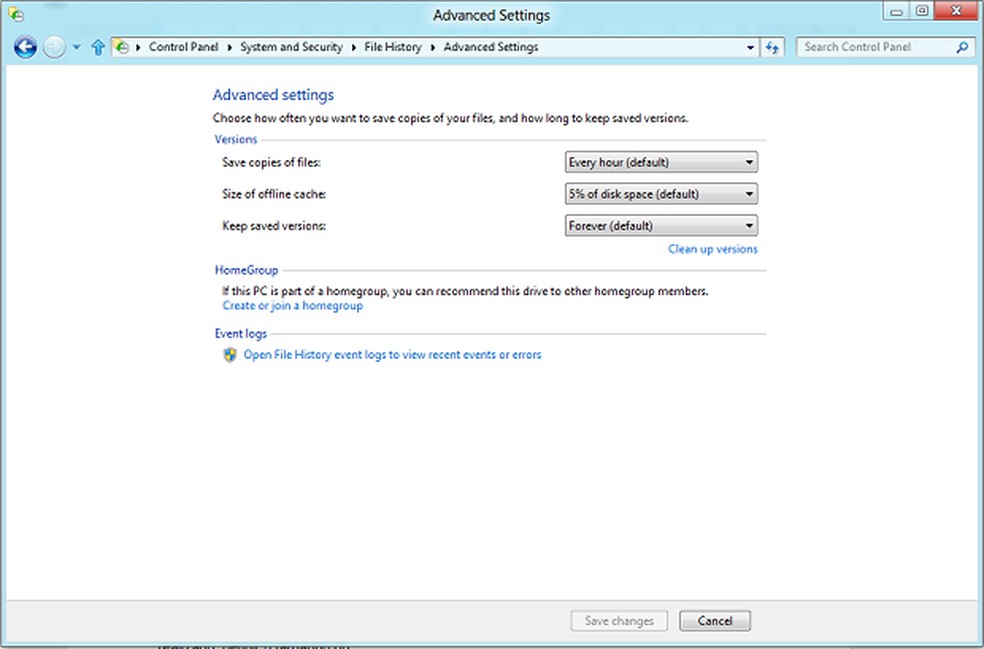Open the Control Panel breadcrumb
Viewport: 984px width, 649px height.
pos(183,47)
